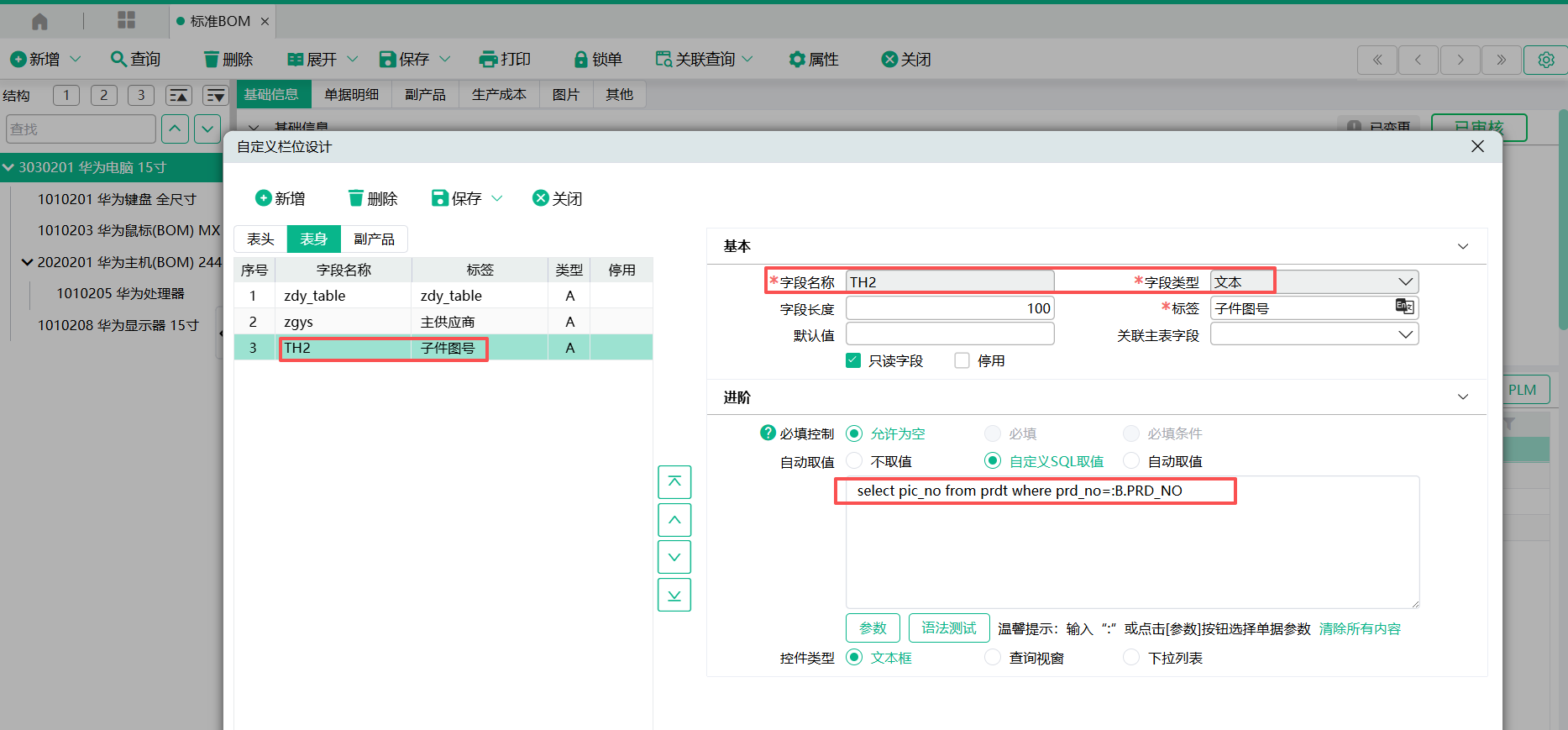Screen dimensions: 1568x730
Task: Click the 清除所有内容 link
Action: (1360, 628)
